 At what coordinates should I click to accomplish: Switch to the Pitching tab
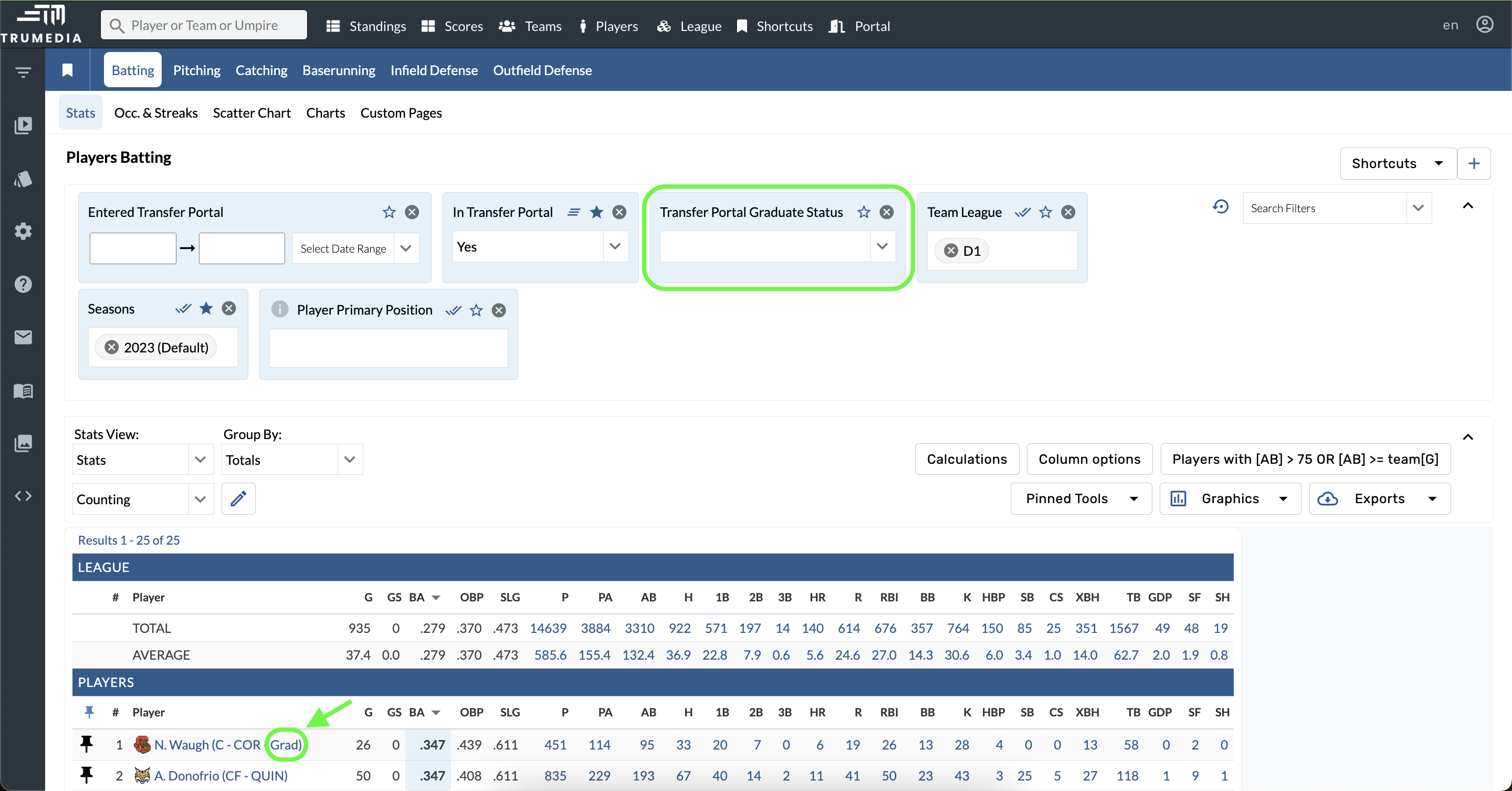pyautogui.click(x=197, y=70)
